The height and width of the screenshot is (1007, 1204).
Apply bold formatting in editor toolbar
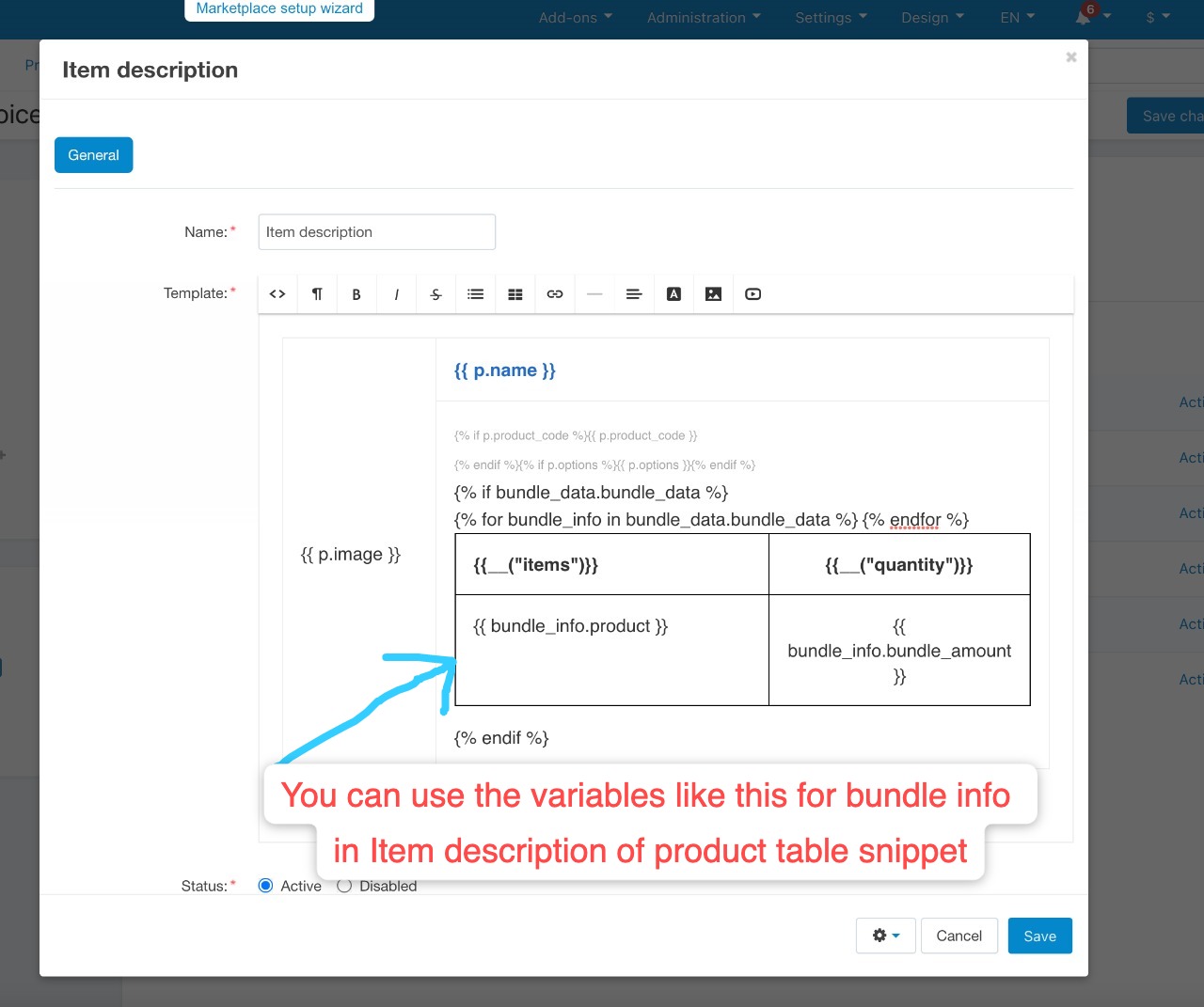pyautogui.click(x=356, y=294)
